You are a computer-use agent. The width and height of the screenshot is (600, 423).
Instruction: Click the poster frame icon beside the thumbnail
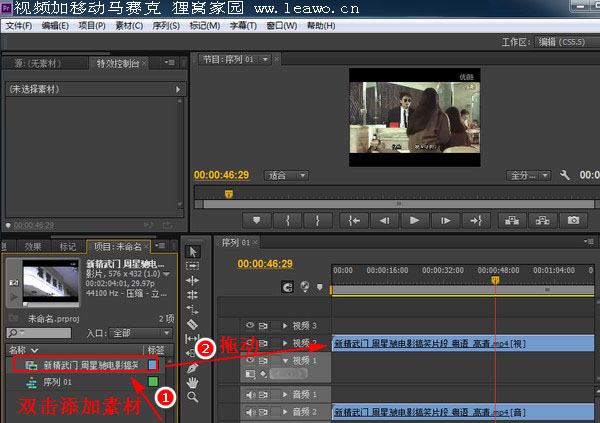click(14, 283)
